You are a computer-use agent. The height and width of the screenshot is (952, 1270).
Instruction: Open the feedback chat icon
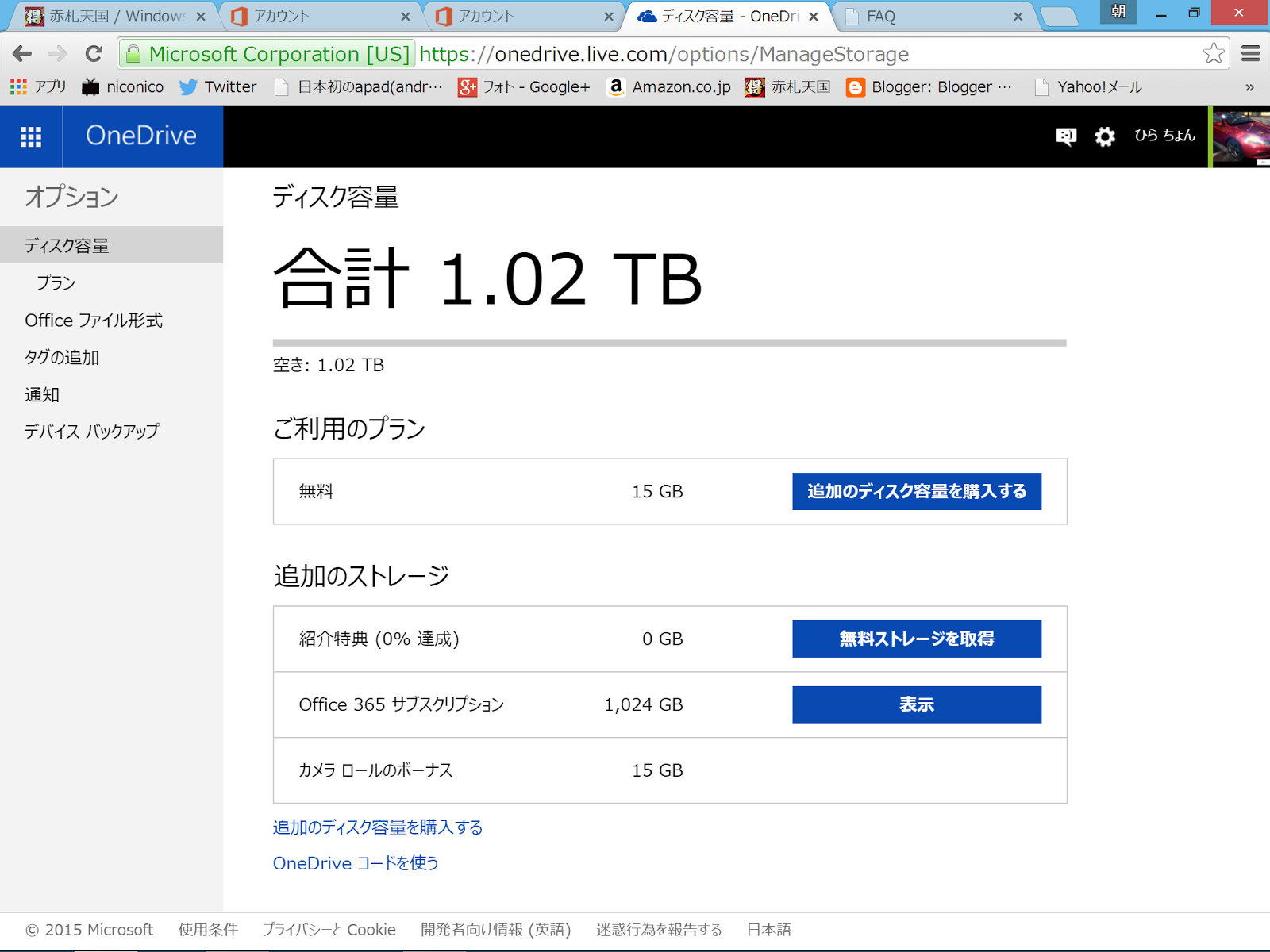point(1066,136)
